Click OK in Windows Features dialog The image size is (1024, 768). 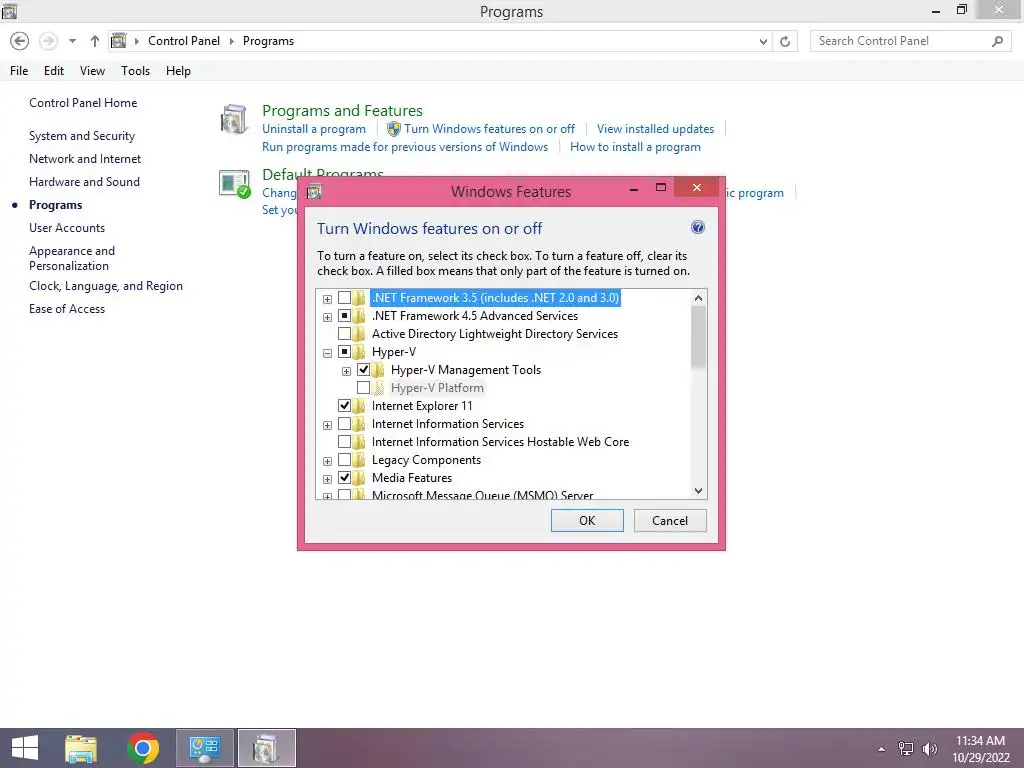pyautogui.click(x=587, y=520)
